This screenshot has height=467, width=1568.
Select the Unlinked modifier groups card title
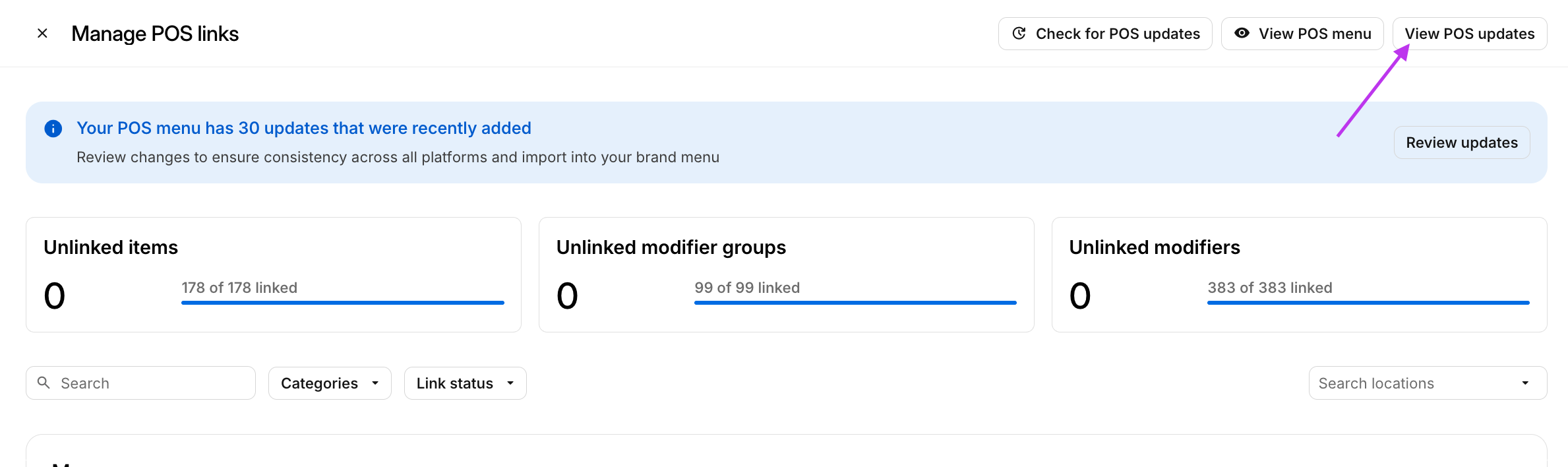(x=671, y=247)
